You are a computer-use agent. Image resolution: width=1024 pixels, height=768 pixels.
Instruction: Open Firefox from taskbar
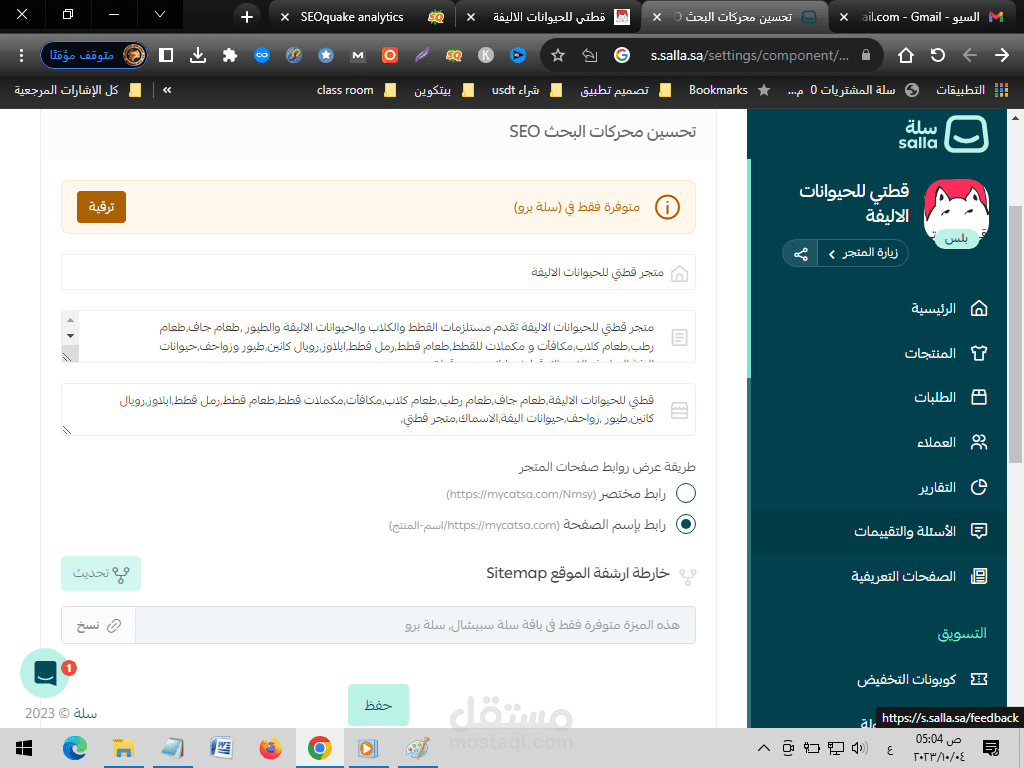point(270,748)
